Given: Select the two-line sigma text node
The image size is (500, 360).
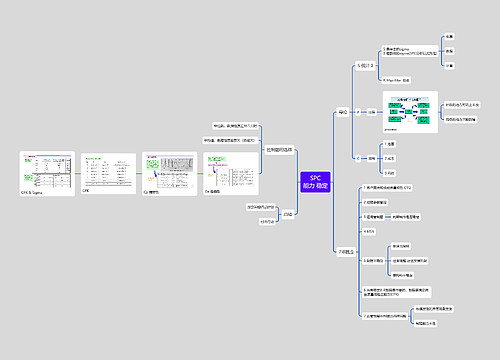Looking at the screenshot, I should pyautogui.click(x=410, y=51).
